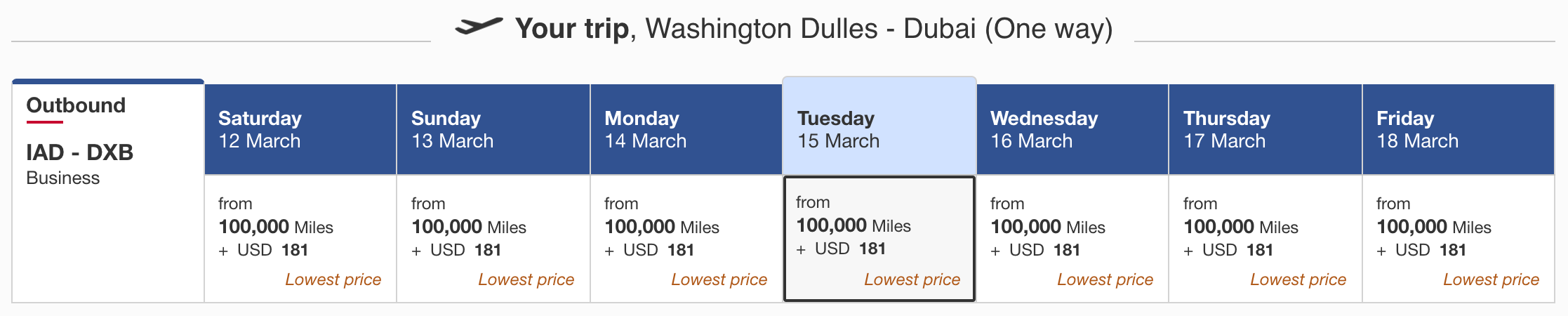Image resolution: width=1568 pixels, height=316 pixels.
Task: Click the airplane icon beside Your trip
Action: 479,27
